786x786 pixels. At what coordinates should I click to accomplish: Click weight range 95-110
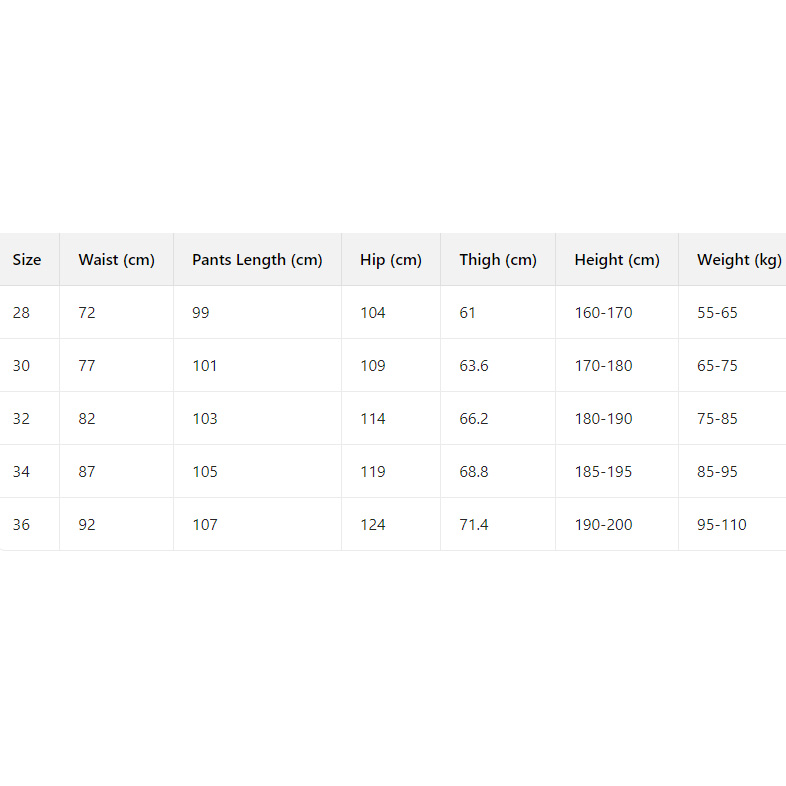[x=722, y=525]
